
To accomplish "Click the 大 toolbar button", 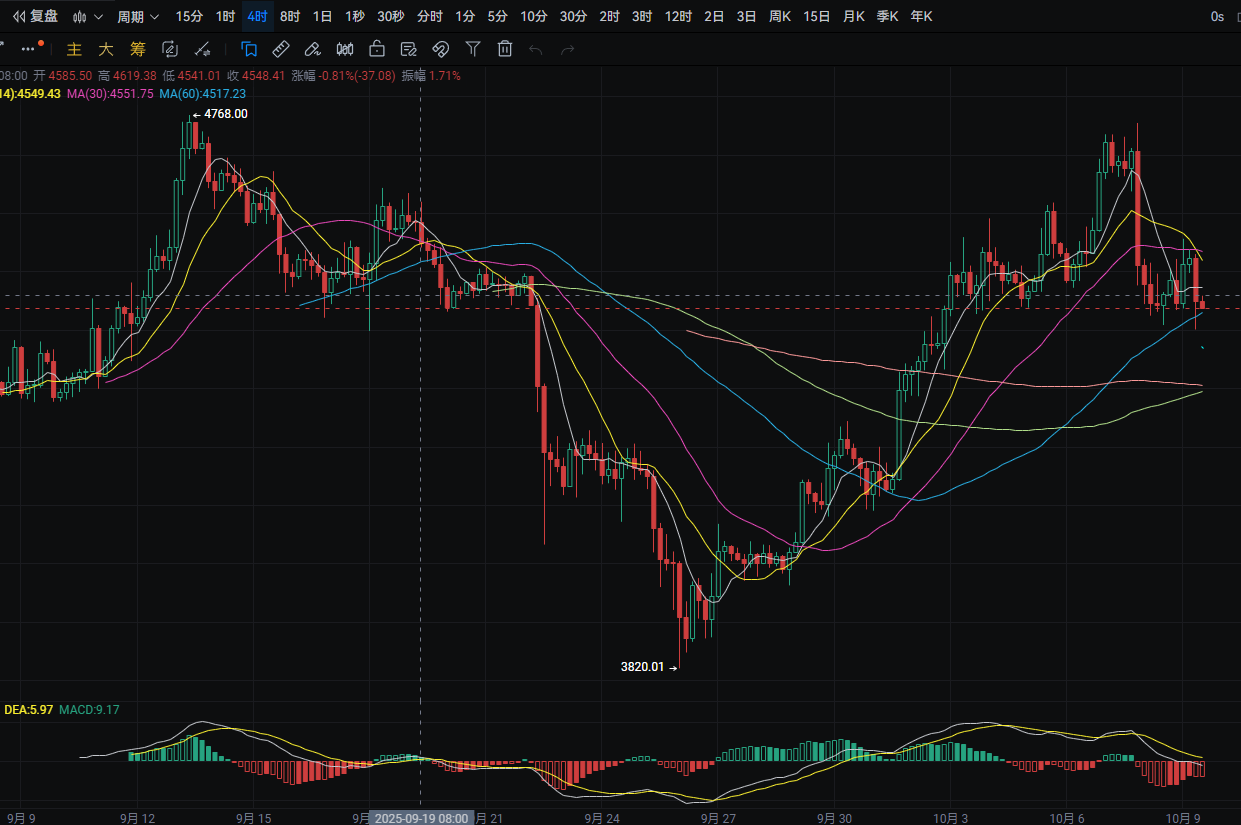I will (x=106, y=49).
